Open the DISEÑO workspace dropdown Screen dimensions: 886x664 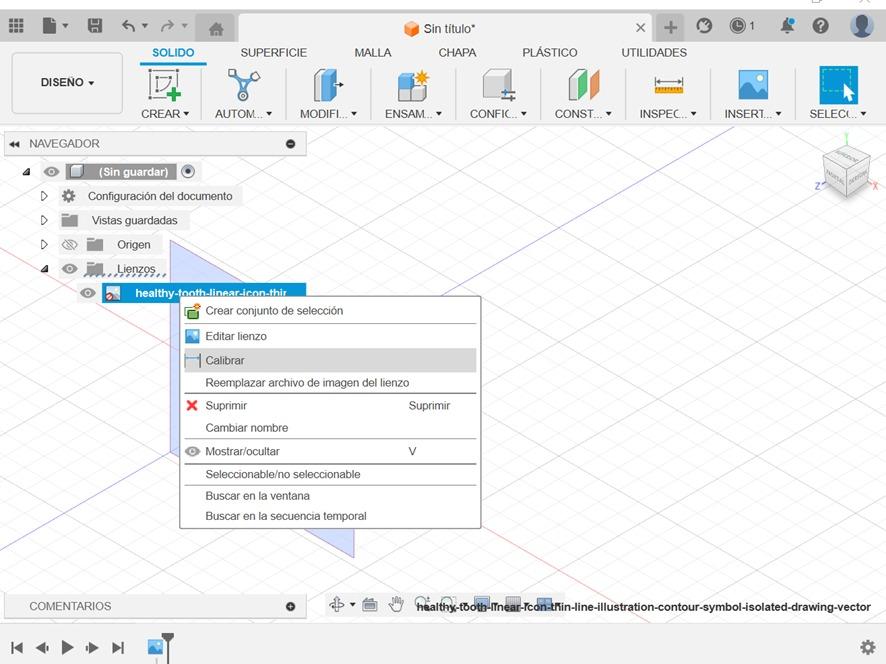coord(67,83)
